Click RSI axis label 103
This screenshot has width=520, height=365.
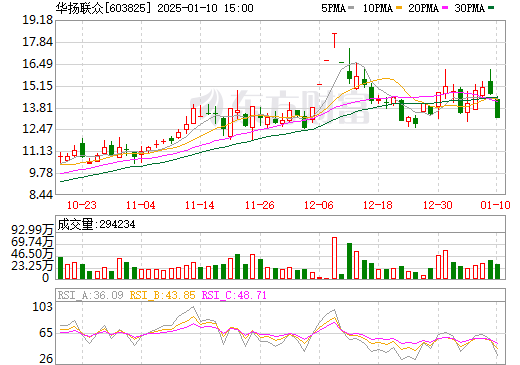43,307
